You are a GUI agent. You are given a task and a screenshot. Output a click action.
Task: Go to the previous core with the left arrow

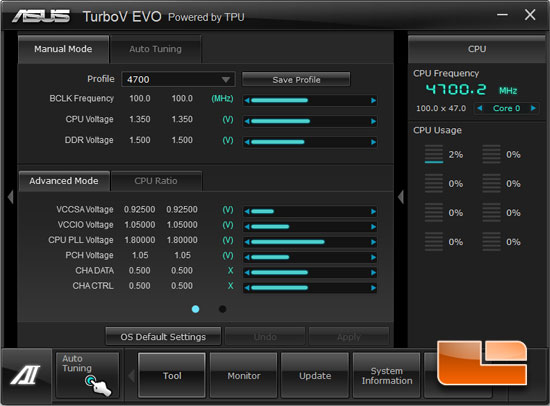pyautogui.click(x=479, y=108)
